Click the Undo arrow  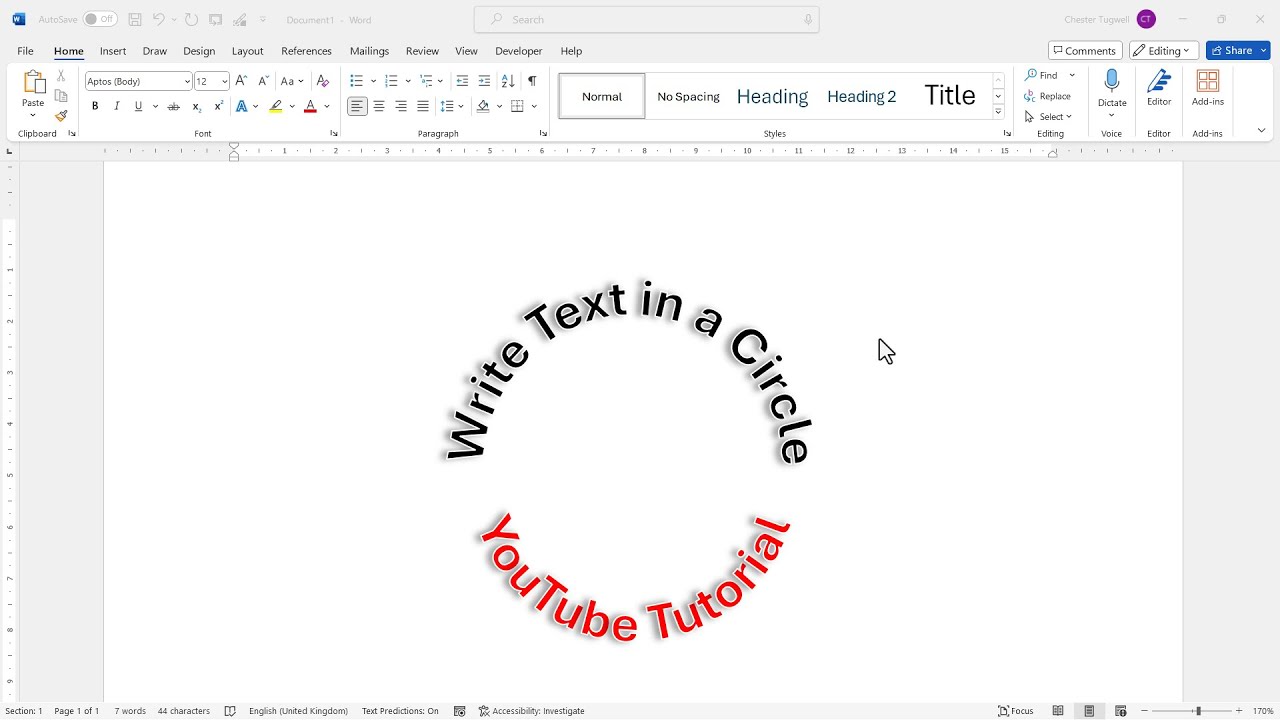coord(158,19)
